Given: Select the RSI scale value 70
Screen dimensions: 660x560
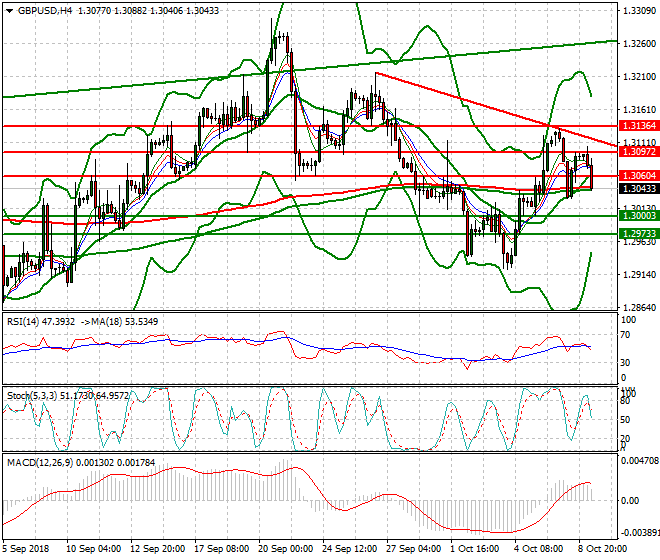Looking at the screenshot, I should click(626, 335).
